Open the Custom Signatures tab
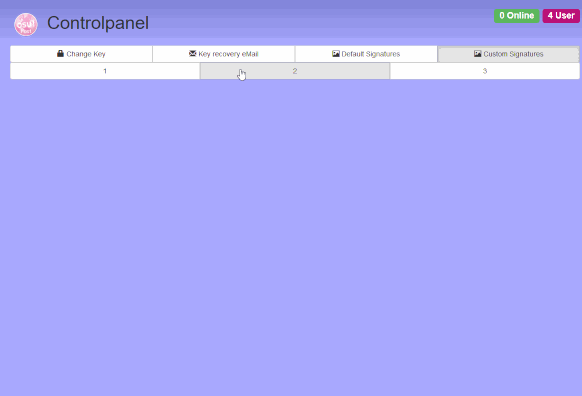The image size is (582, 396). tap(509, 54)
